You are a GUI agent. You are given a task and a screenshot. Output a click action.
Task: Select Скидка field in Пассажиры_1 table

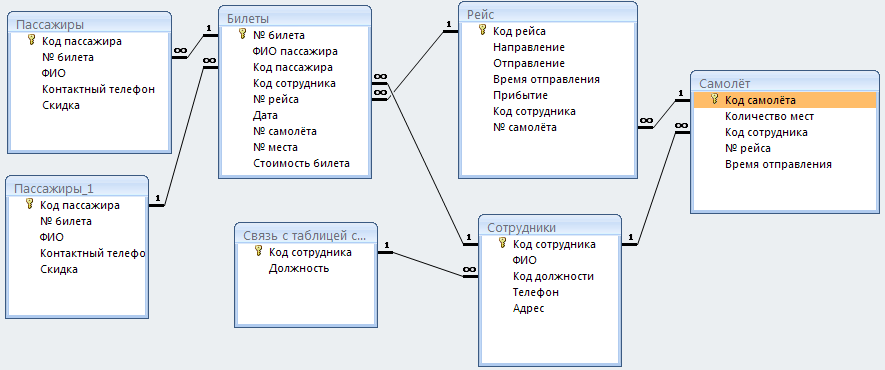pyautogui.click(x=59, y=269)
